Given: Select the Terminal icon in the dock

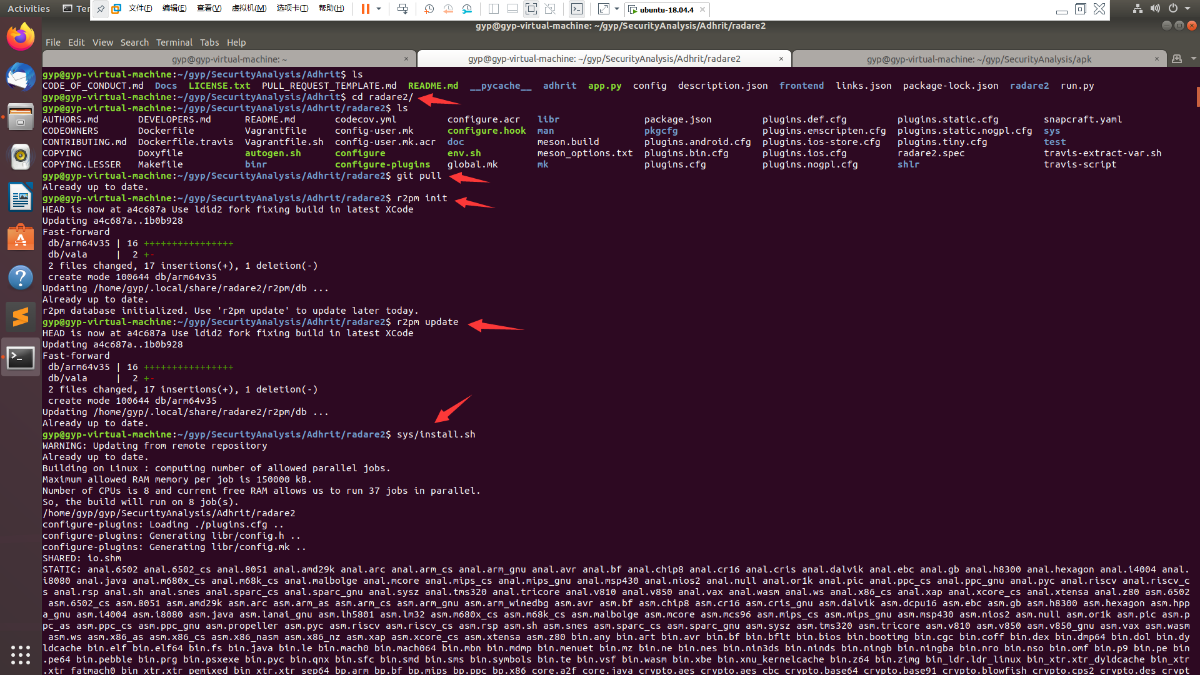Looking at the screenshot, I should pyautogui.click(x=19, y=358).
